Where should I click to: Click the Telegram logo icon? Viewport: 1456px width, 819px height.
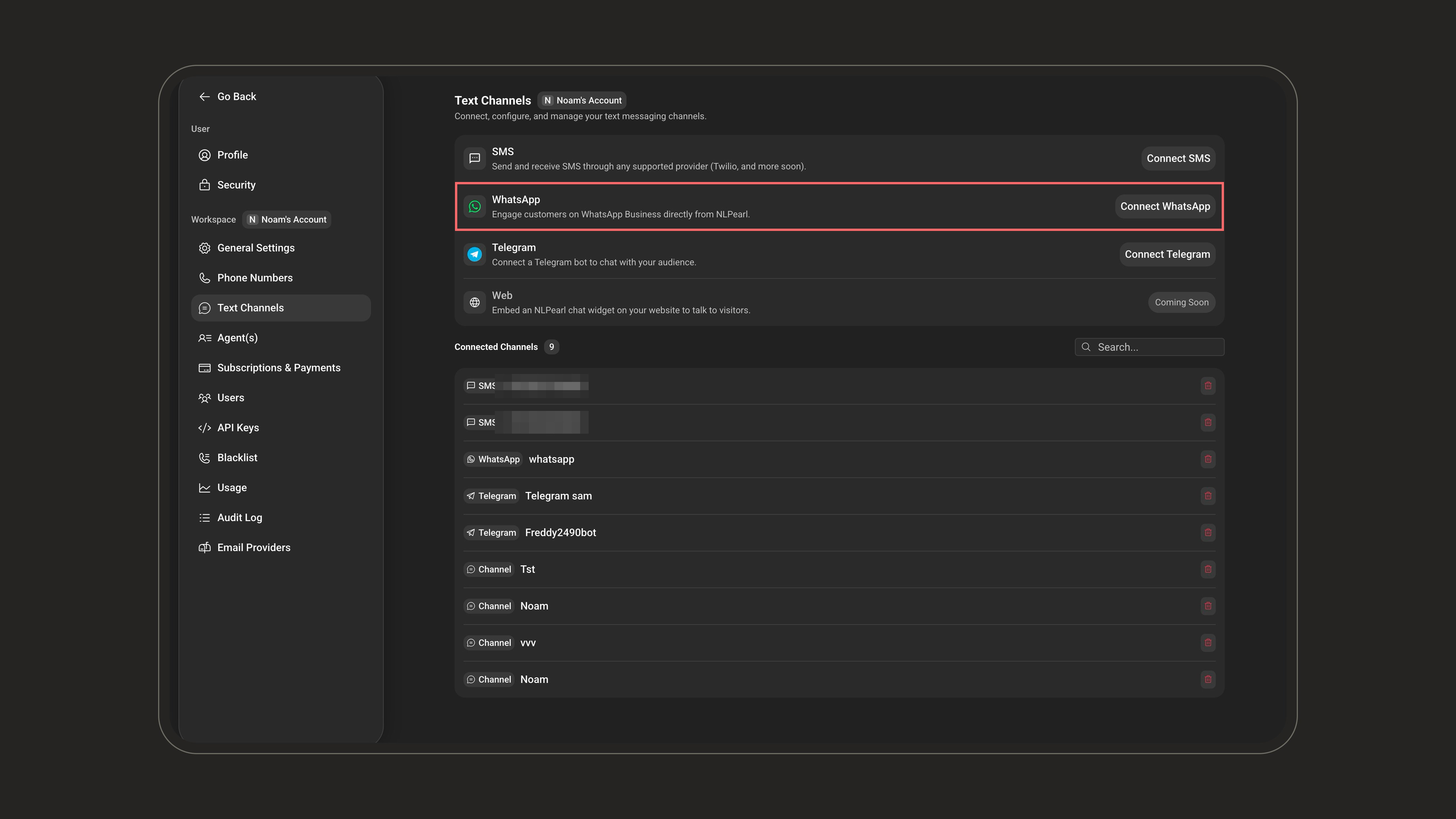tap(475, 254)
